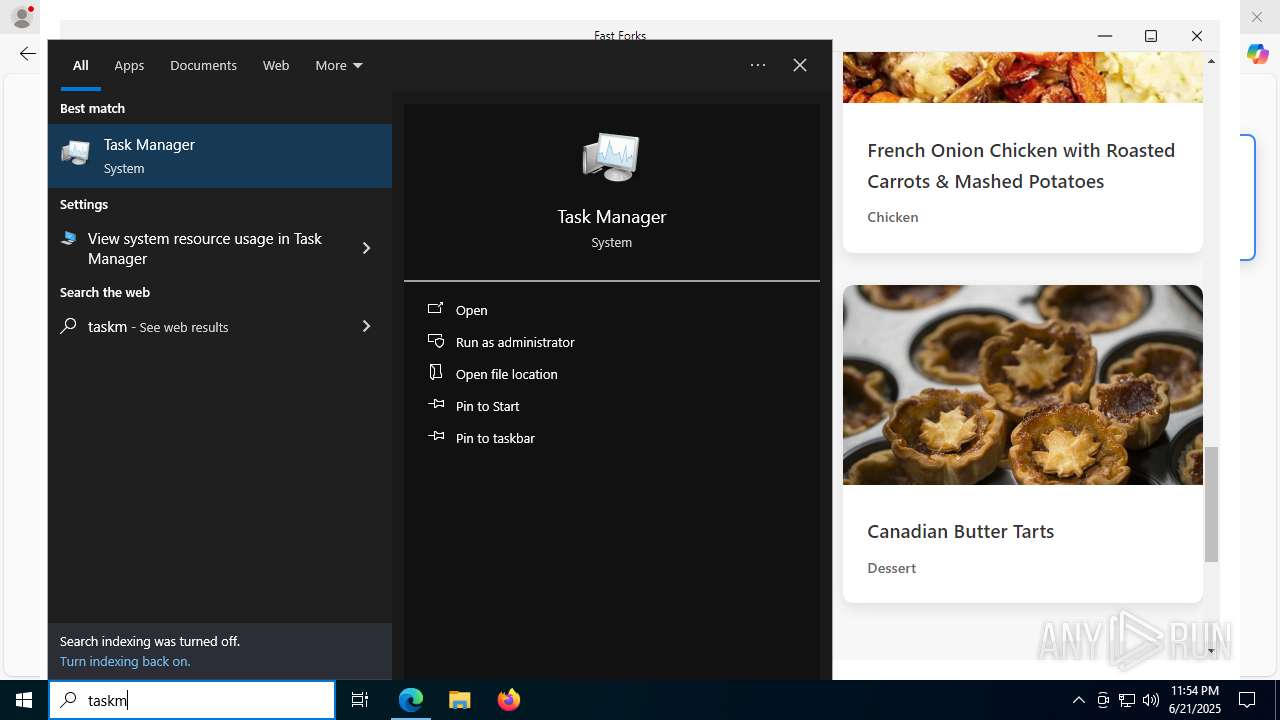Minimize the Fast Forks window

coord(1105,36)
